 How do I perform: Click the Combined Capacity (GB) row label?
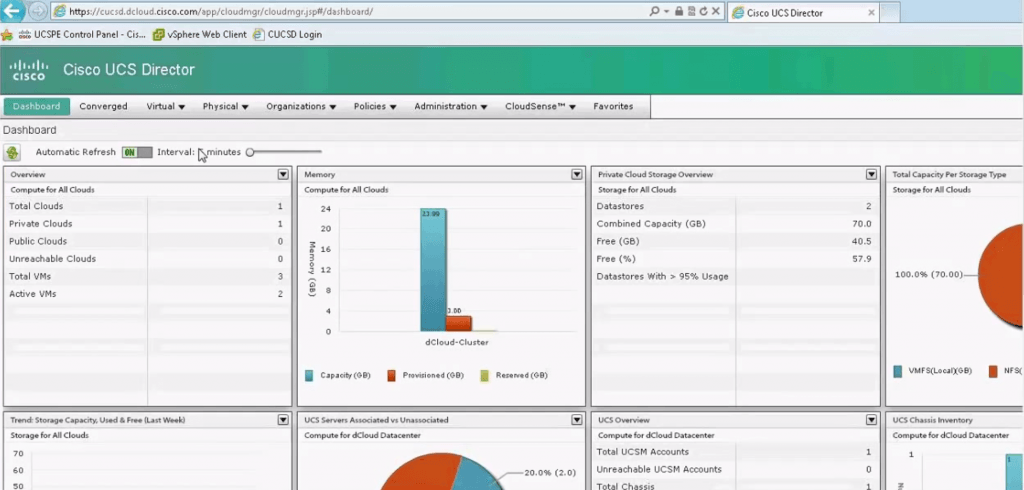coord(651,224)
